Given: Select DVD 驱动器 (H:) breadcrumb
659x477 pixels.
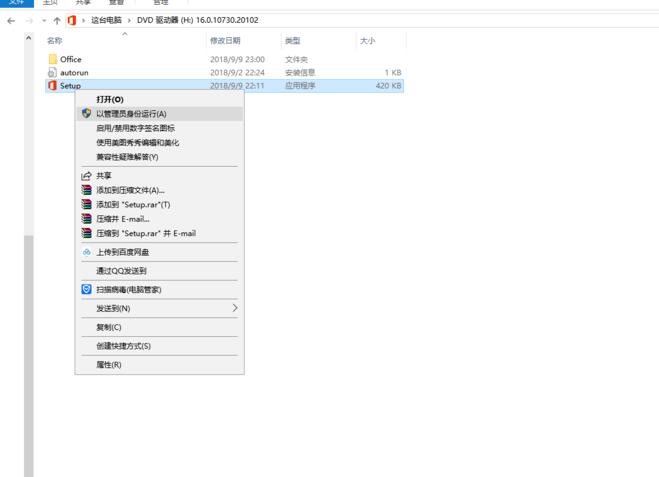Looking at the screenshot, I should pos(198,20).
